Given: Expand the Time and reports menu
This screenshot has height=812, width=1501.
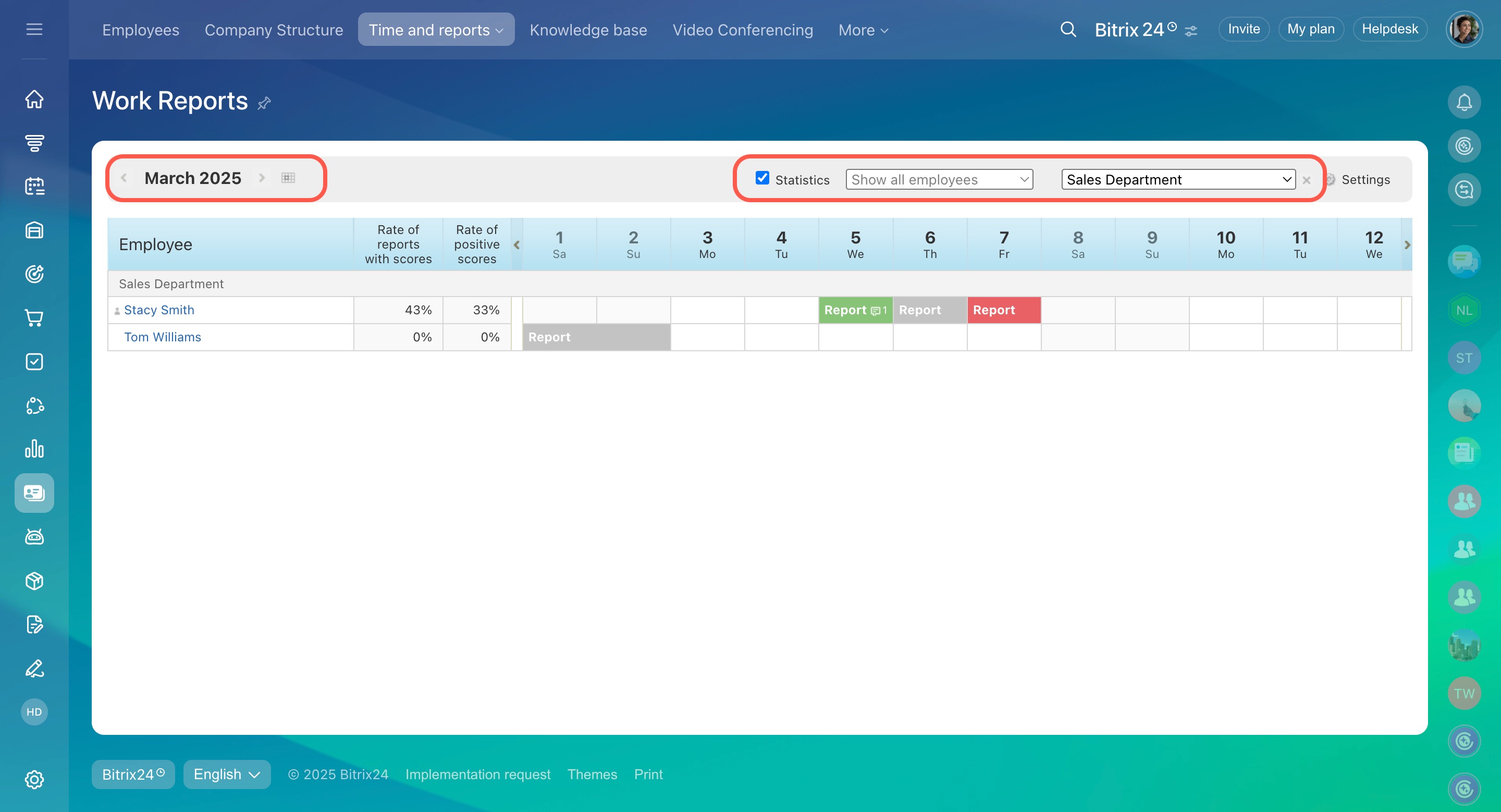Looking at the screenshot, I should coord(436,30).
